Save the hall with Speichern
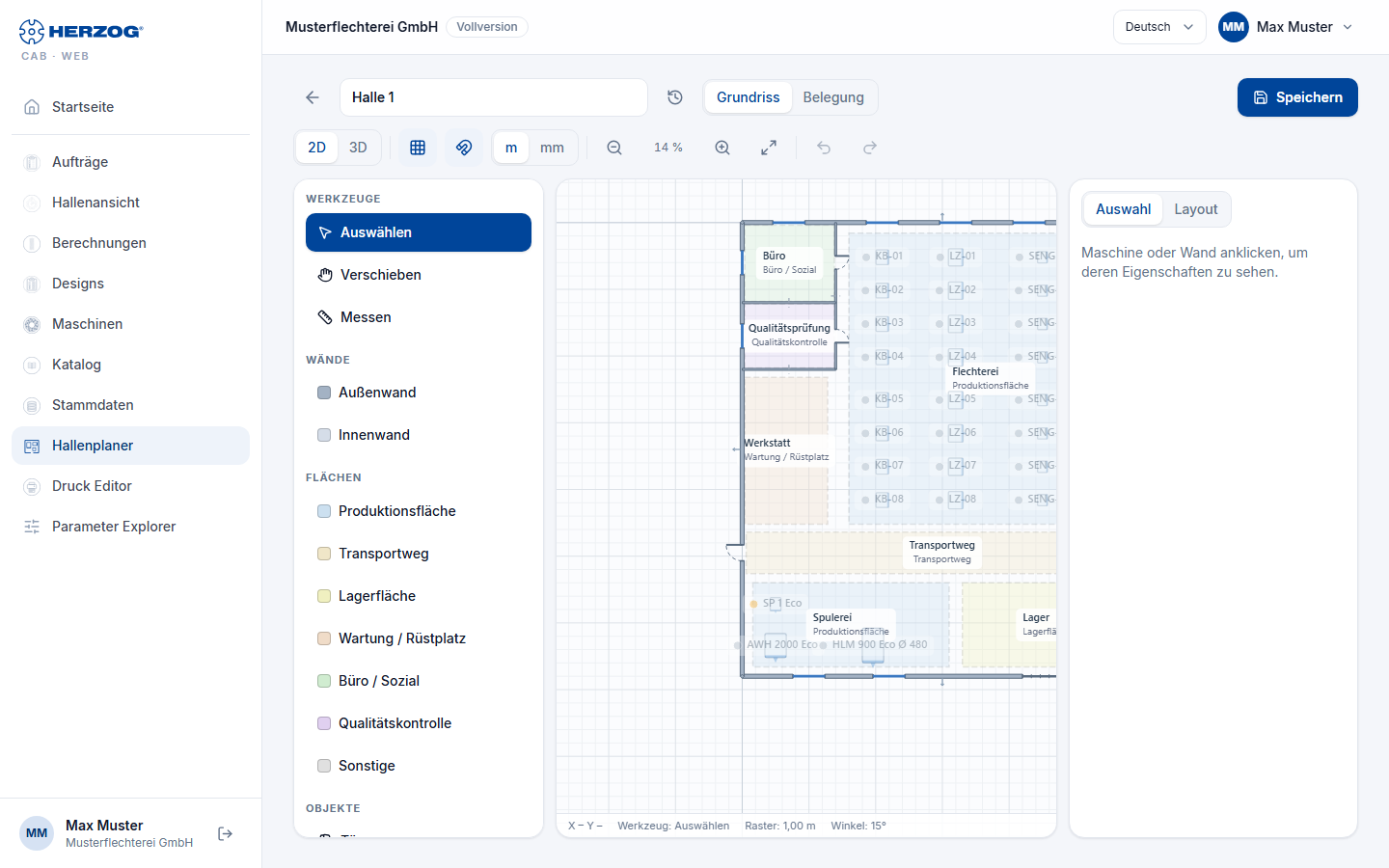 coord(1297,97)
